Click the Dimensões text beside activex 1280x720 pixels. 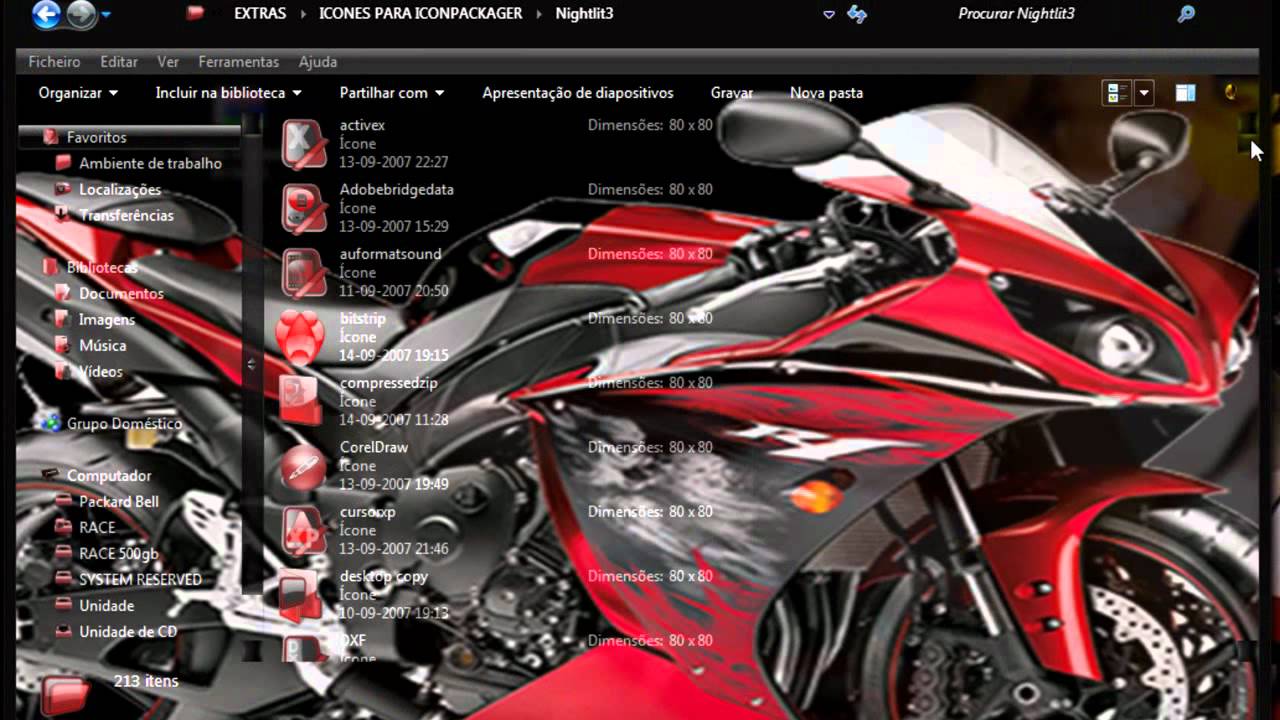click(x=650, y=125)
